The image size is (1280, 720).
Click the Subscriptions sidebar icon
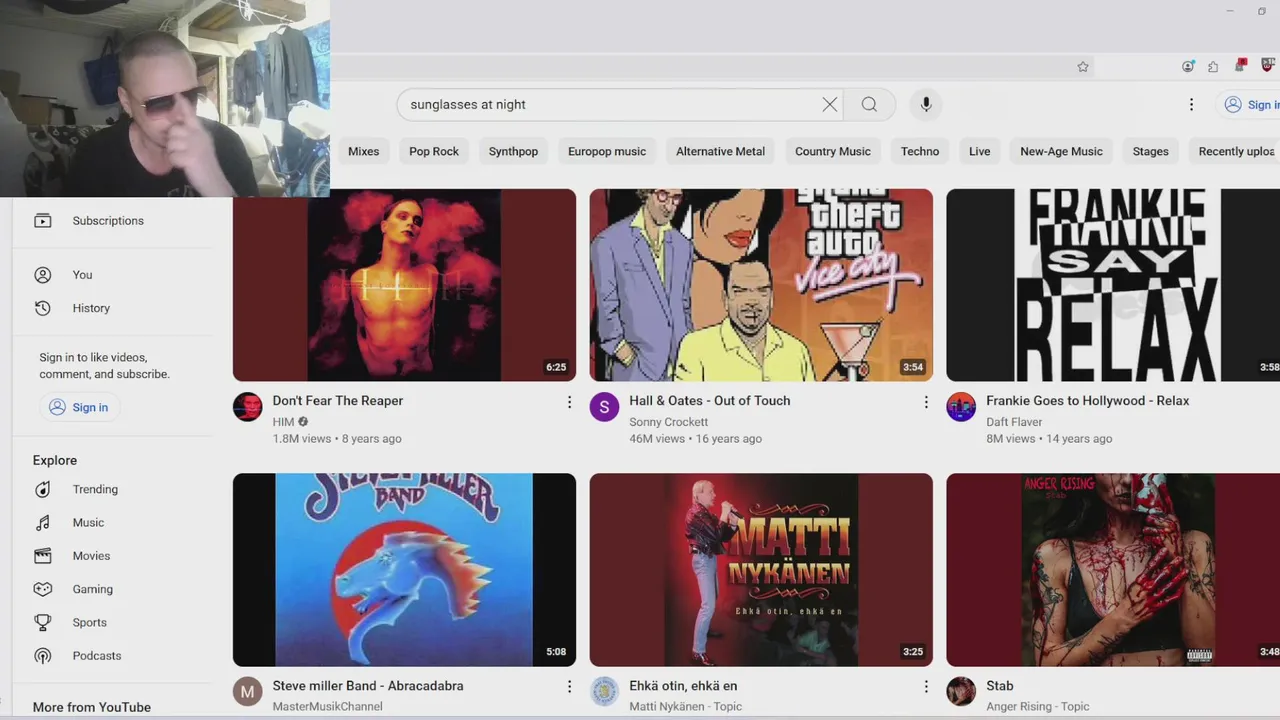(x=43, y=221)
